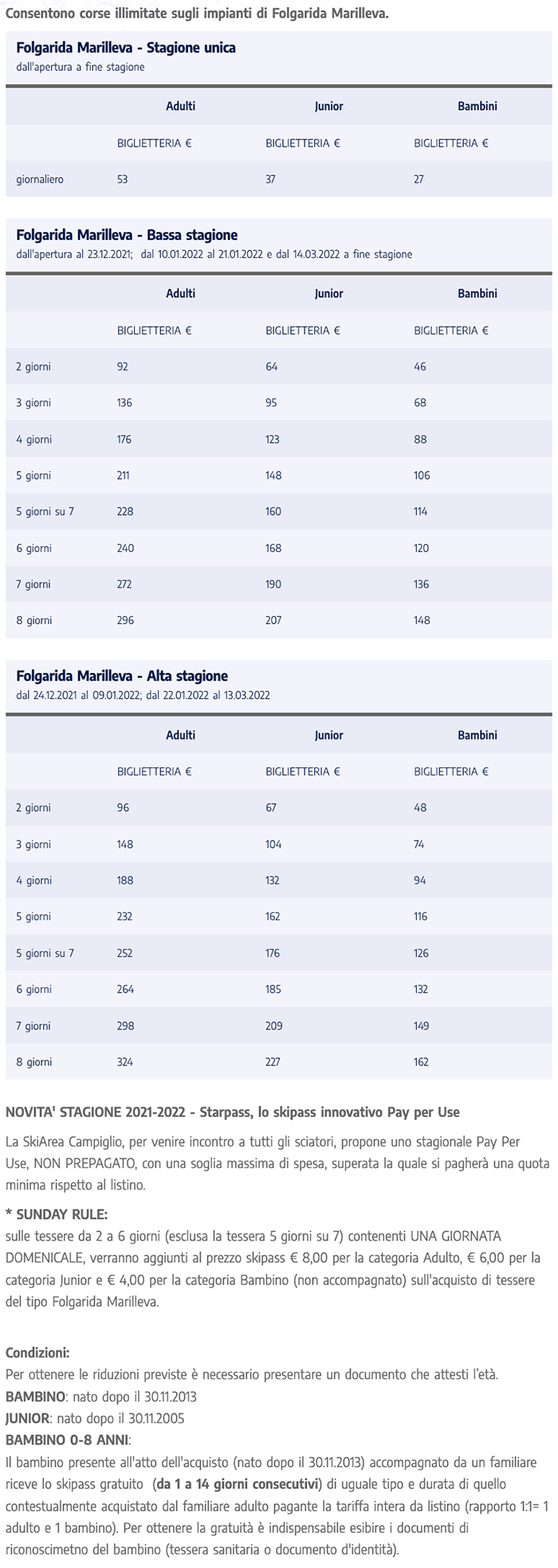The height and width of the screenshot is (1568, 558).
Task: Click the adult daily price 53
Action: tap(122, 179)
